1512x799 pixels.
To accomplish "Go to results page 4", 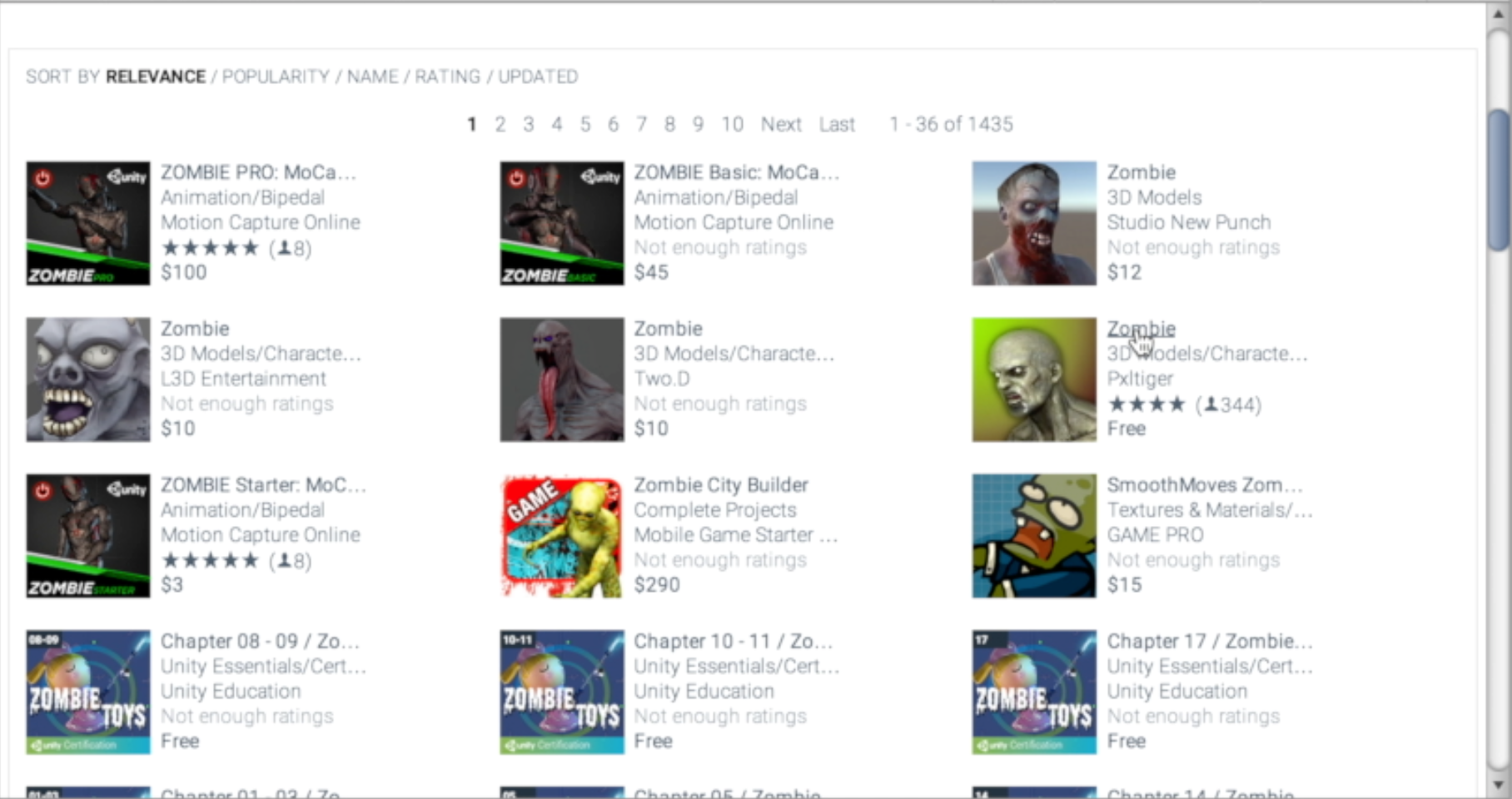I will [556, 124].
